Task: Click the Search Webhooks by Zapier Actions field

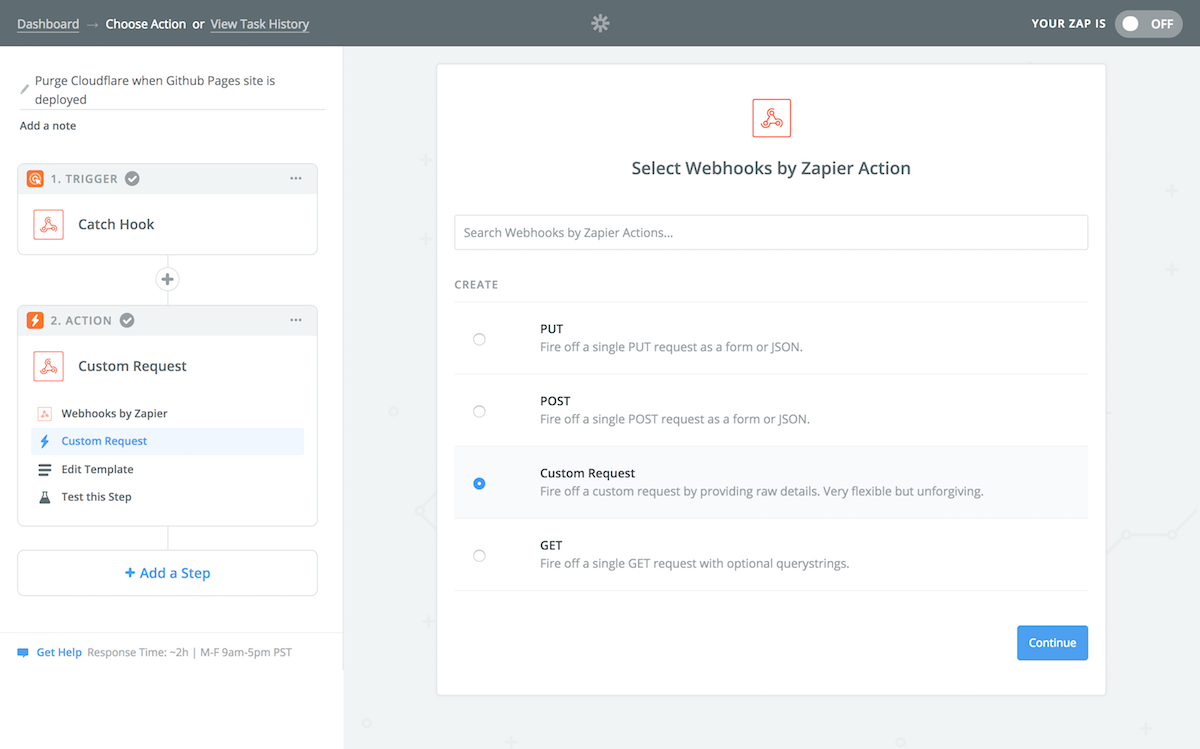Action: [x=770, y=232]
